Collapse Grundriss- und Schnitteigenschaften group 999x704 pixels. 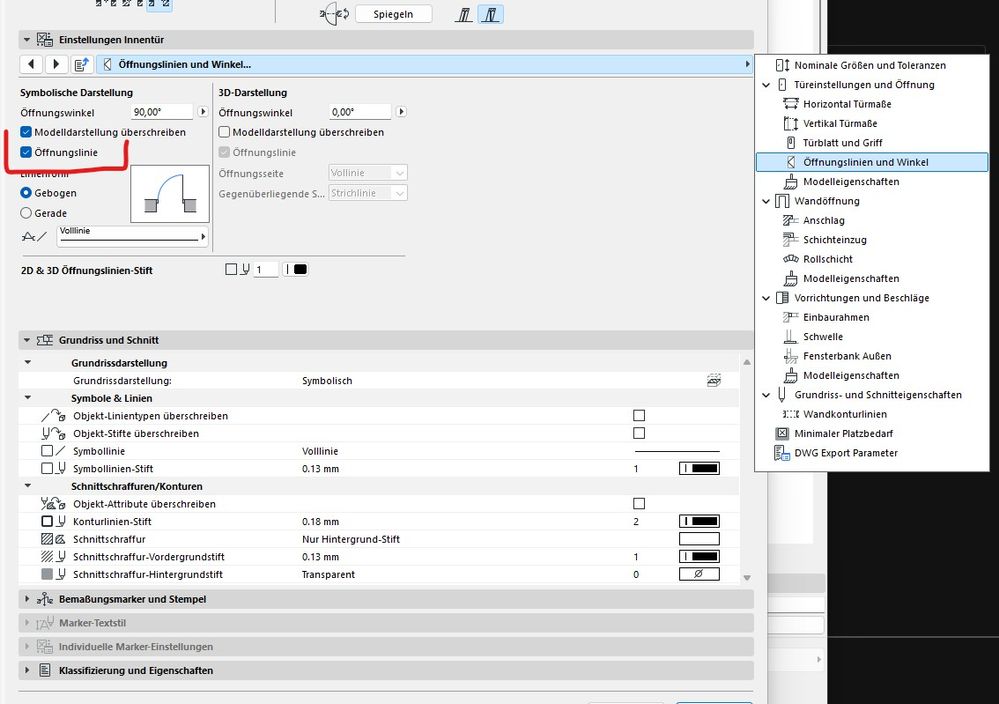[x=766, y=394]
